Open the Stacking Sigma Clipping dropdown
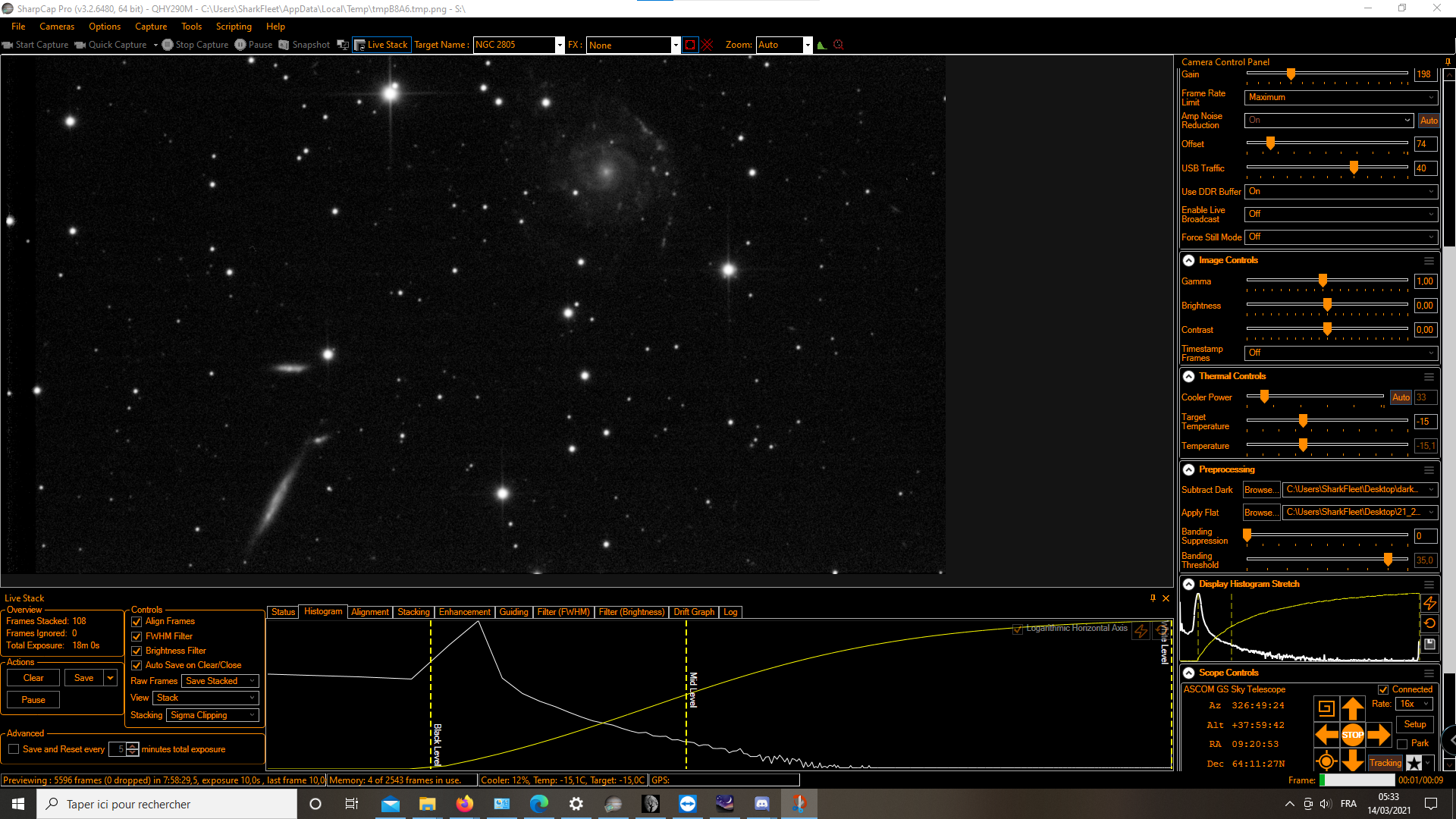The width and height of the screenshot is (1456, 819). pyautogui.click(x=212, y=715)
